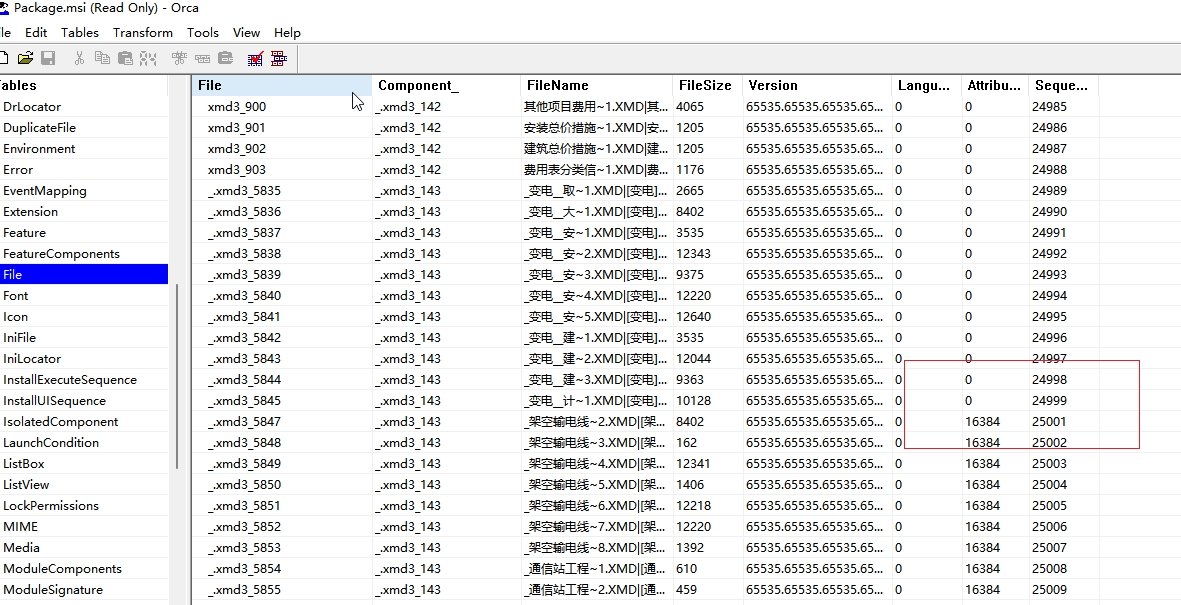Image resolution: width=1181 pixels, height=605 pixels.
Task: Select the ModuleSignature table
Action: pos(53,590)
